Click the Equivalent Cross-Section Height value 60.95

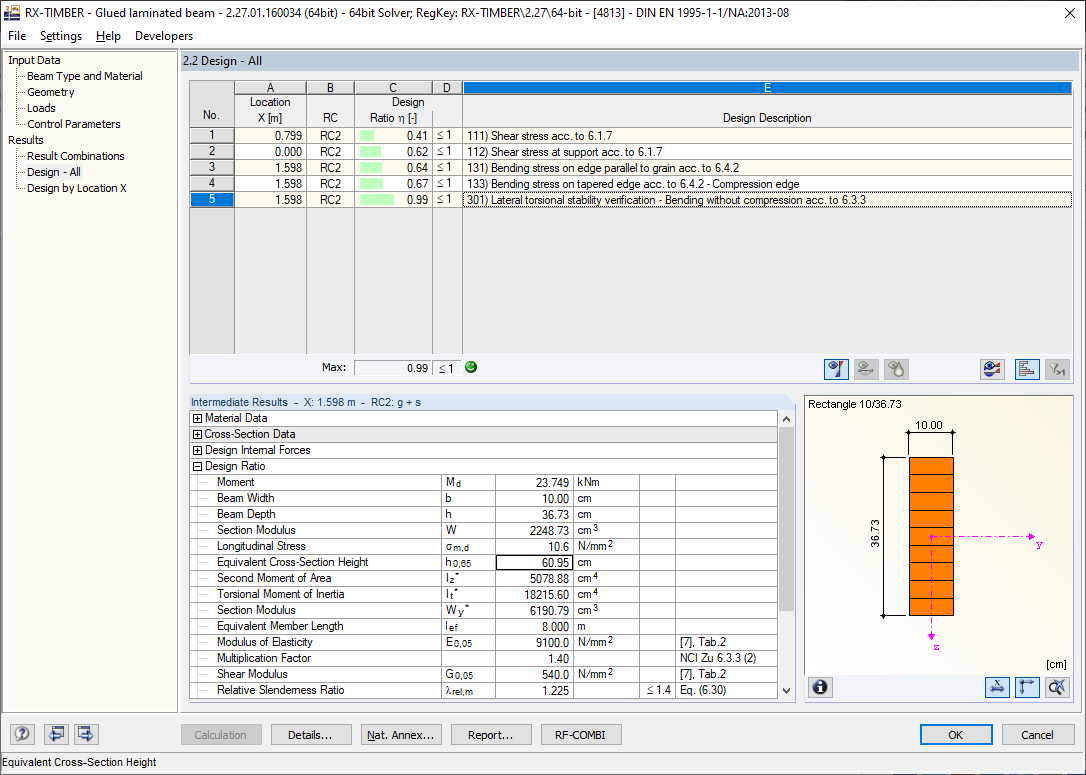click(534, 562)
